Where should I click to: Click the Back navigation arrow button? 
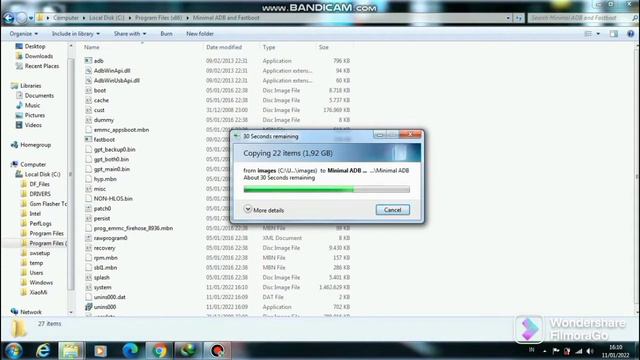coord(9,18)
